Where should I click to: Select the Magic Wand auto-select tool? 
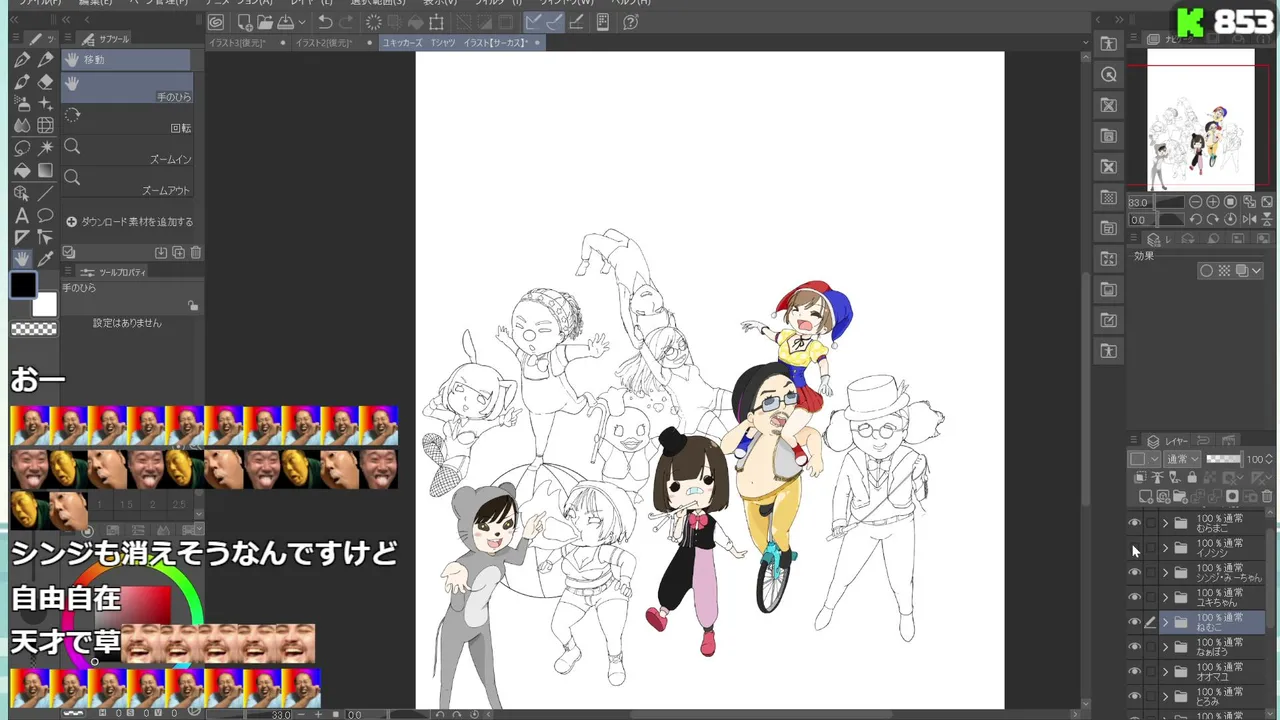pyautogui.click(x=45, y=148)
